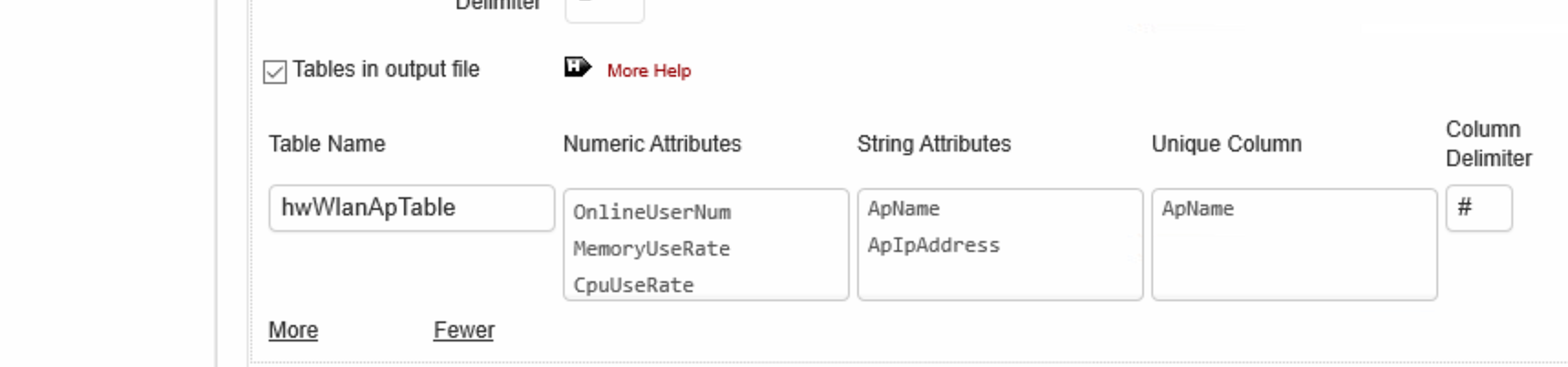
Task: Click the Table Name header label
Action: [x=326, y=144]
